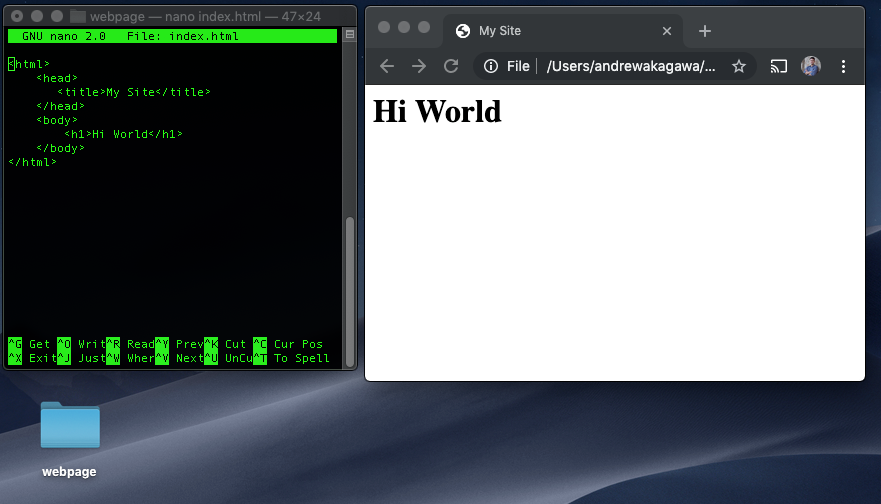Click the opening <body> tag line
The height and width of the screenshot is (504, 881).
(57, 120)
